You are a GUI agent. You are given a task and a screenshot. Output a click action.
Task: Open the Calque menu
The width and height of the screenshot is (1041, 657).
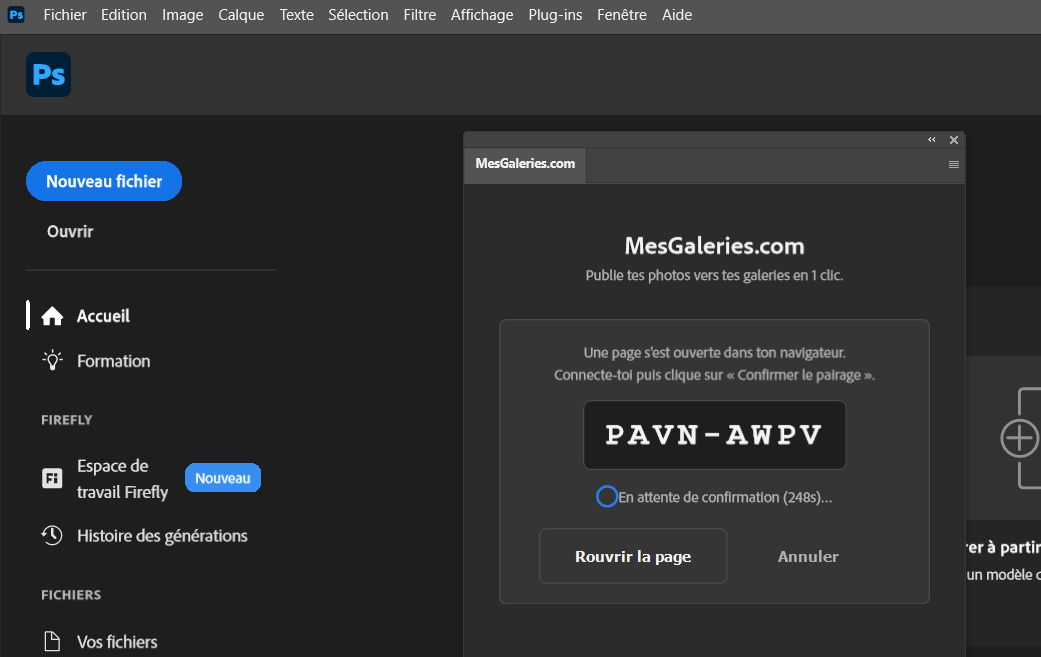241,15
